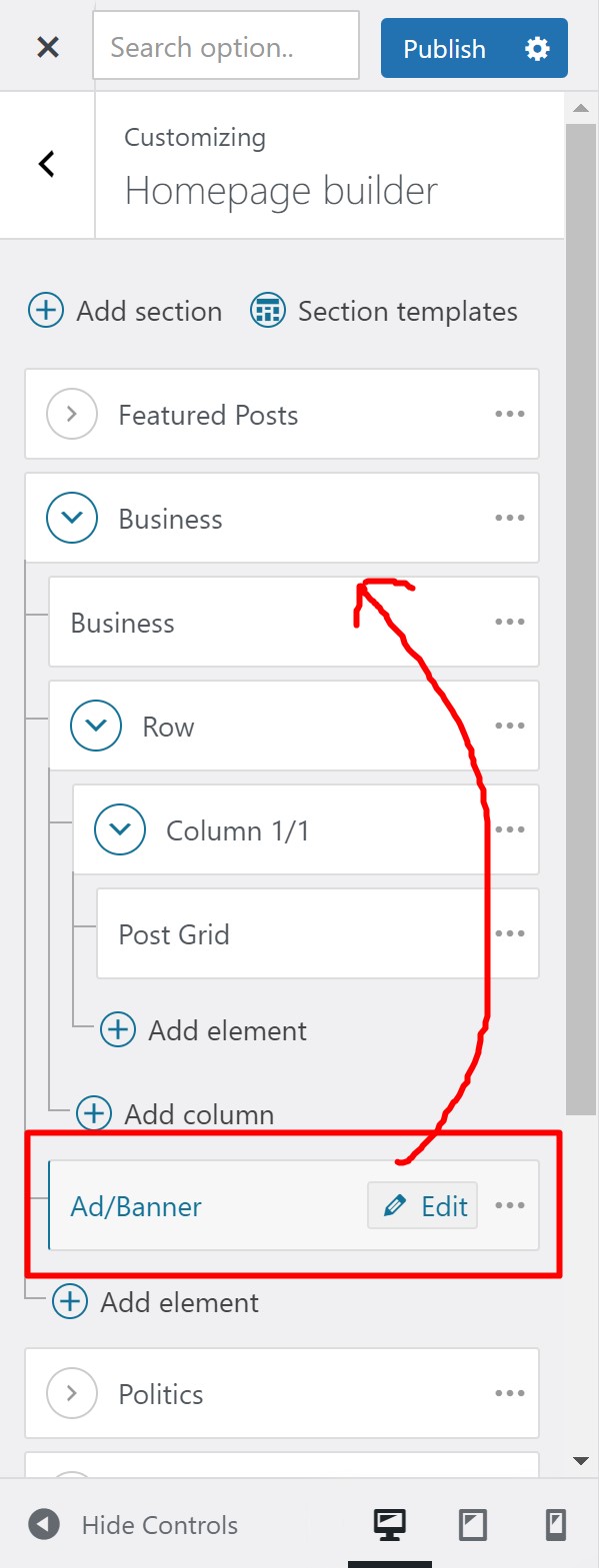Open Featured Posts three-dot options menu

click(x=510, y=414)
